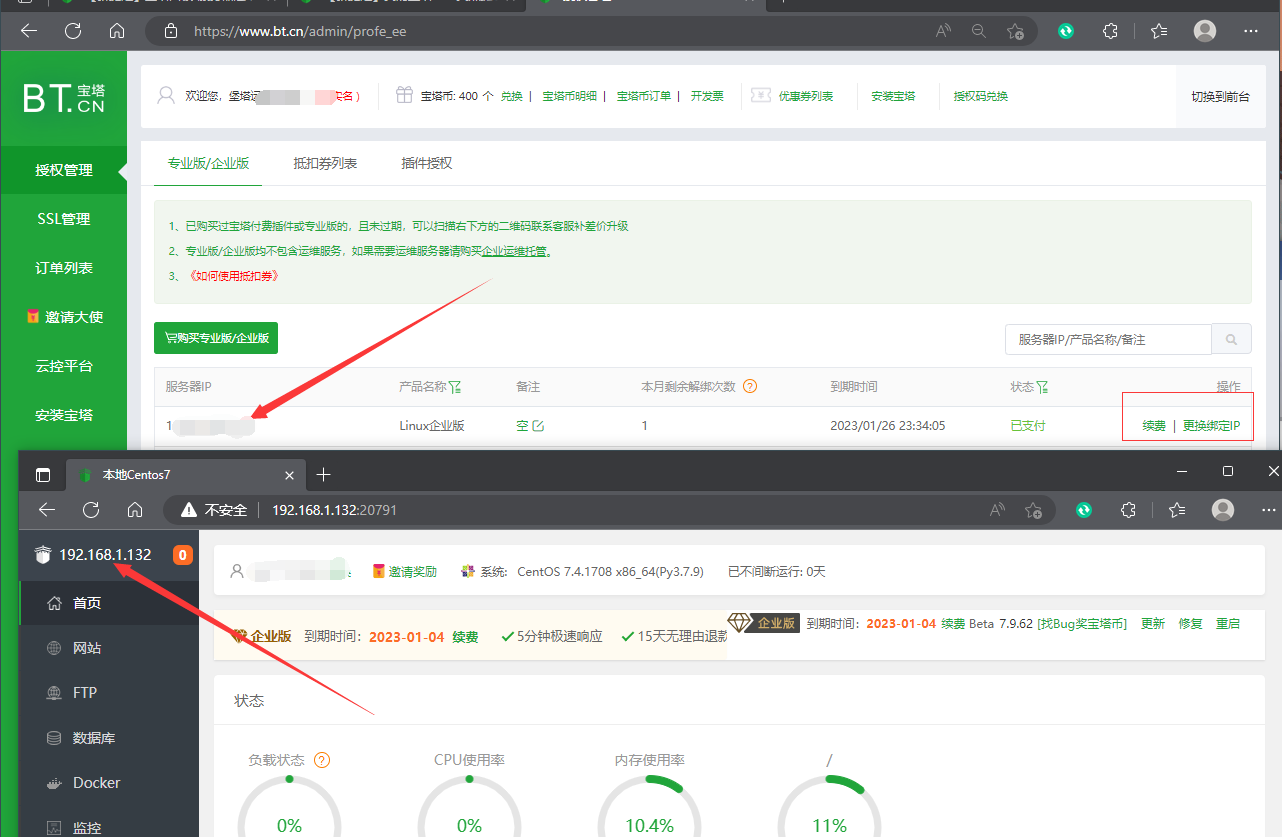
Task: Focus the 服务器IP/产品名称/备注 search field
Action: pos(1108,339)
